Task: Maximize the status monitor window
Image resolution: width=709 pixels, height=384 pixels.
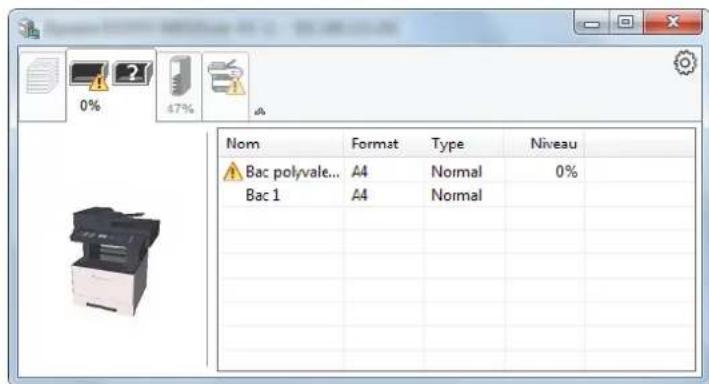Action: 626,23
